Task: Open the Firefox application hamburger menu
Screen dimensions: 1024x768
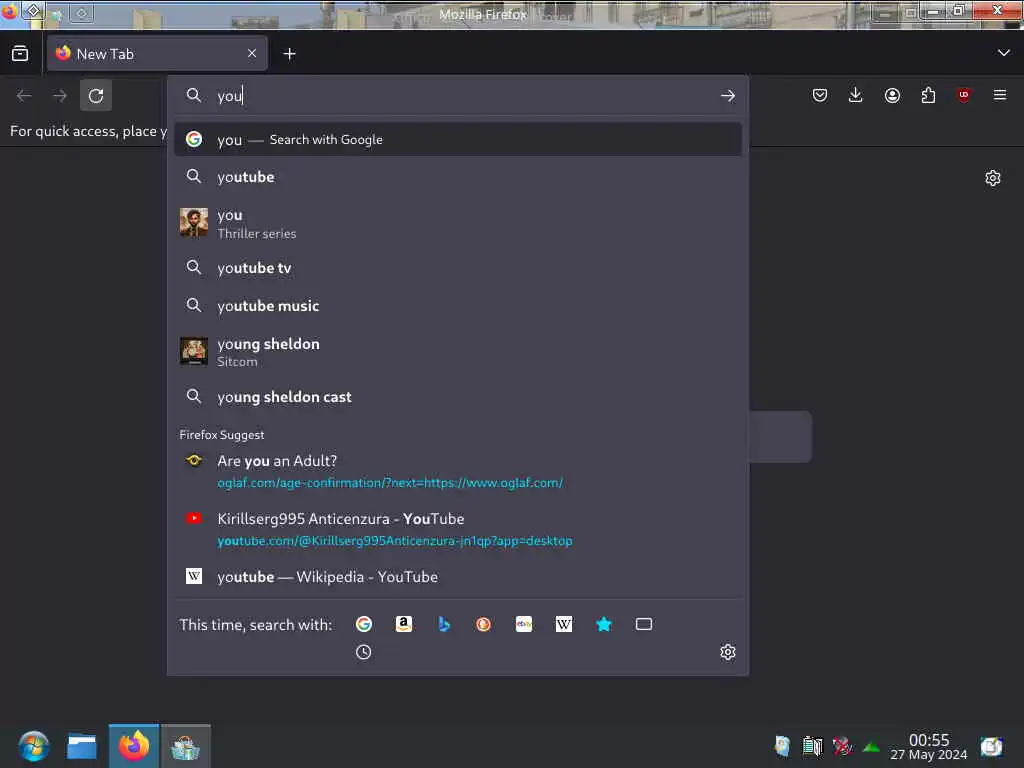Action: (x=1000, y=95)
